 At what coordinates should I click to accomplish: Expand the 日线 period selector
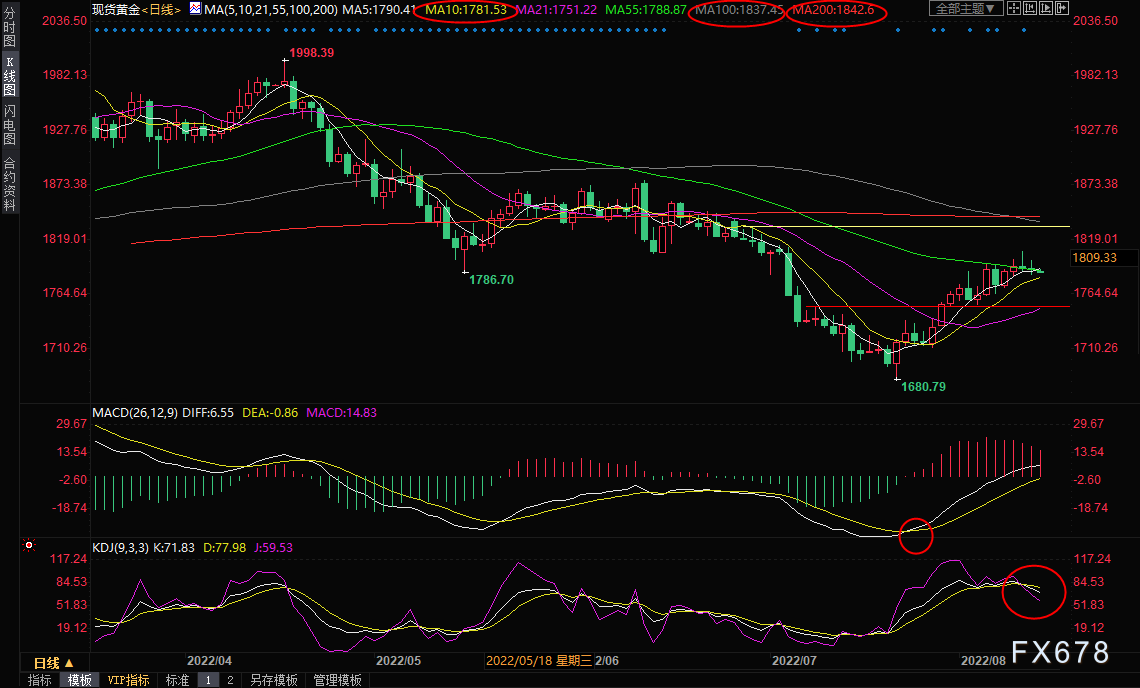point(54,663)
